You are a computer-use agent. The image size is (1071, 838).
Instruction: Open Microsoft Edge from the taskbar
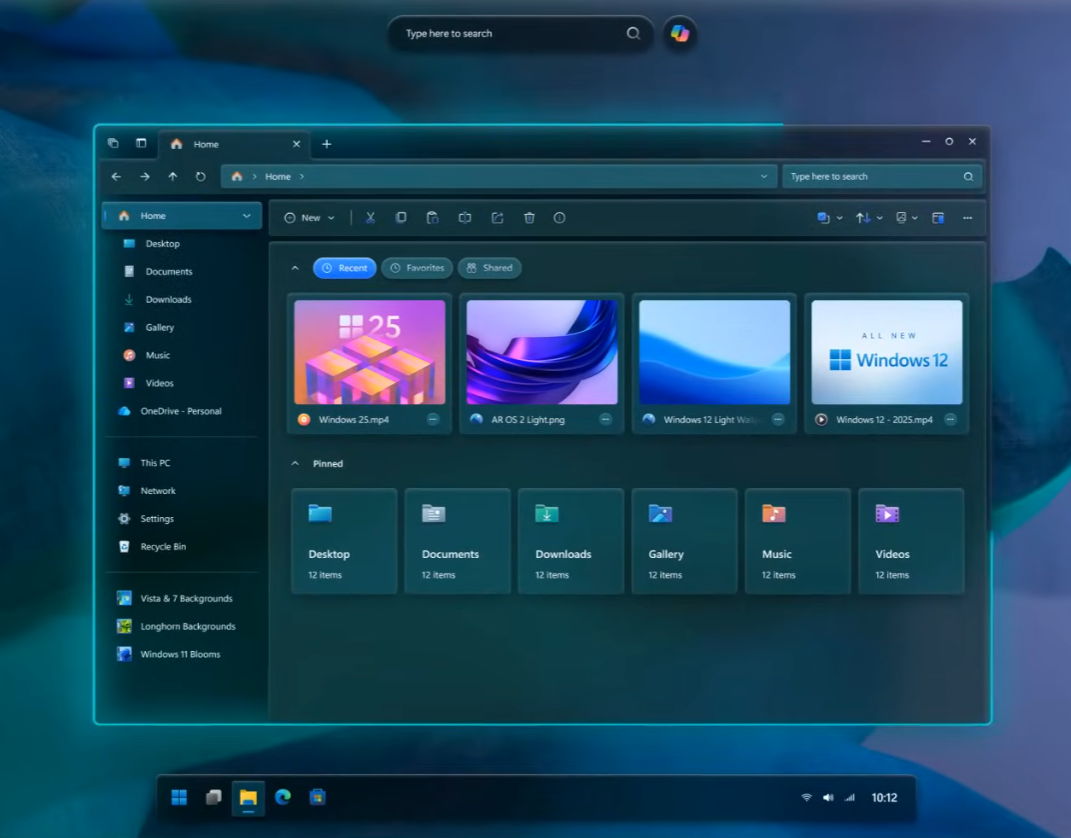click(x=283, y=797)
